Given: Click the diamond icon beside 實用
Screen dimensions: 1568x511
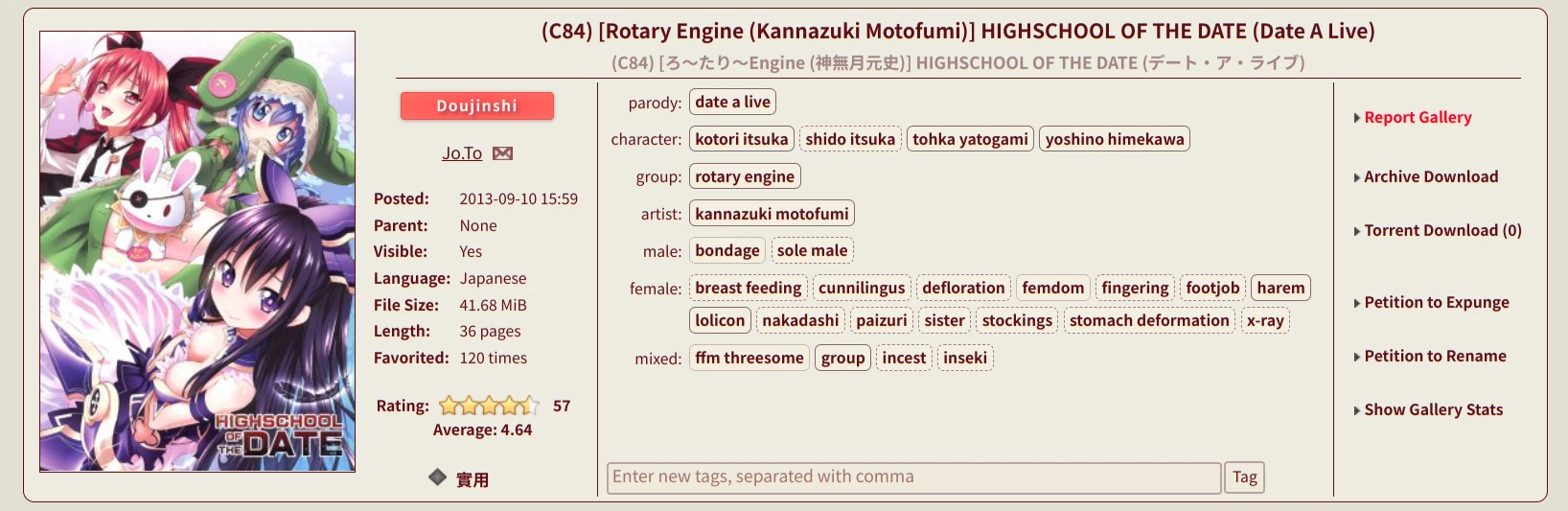Looking at the screenshot, I should 437,476.
